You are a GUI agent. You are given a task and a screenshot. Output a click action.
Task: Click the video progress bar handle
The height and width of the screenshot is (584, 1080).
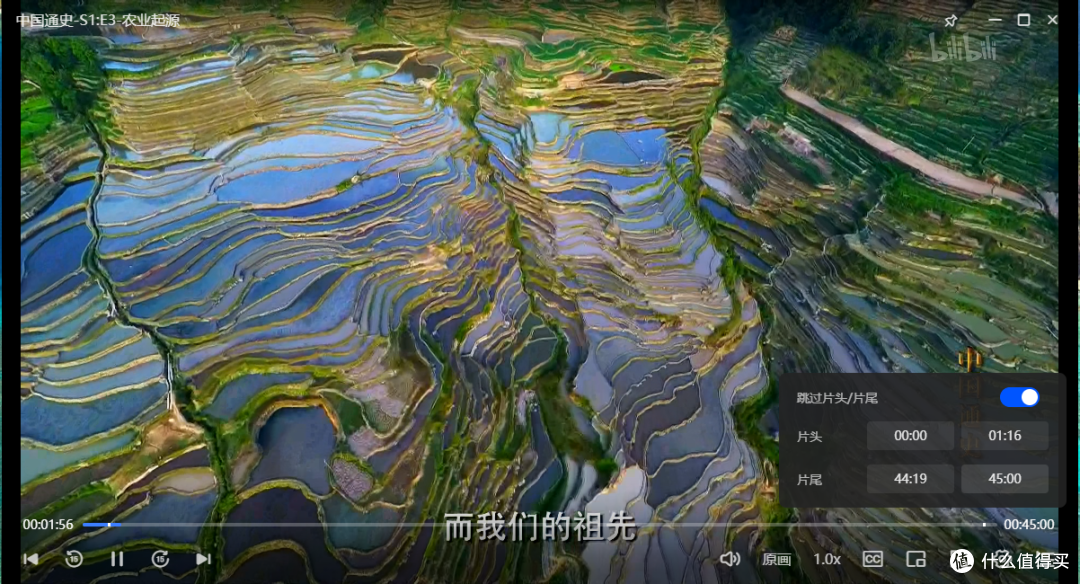[x=109, y=525]
